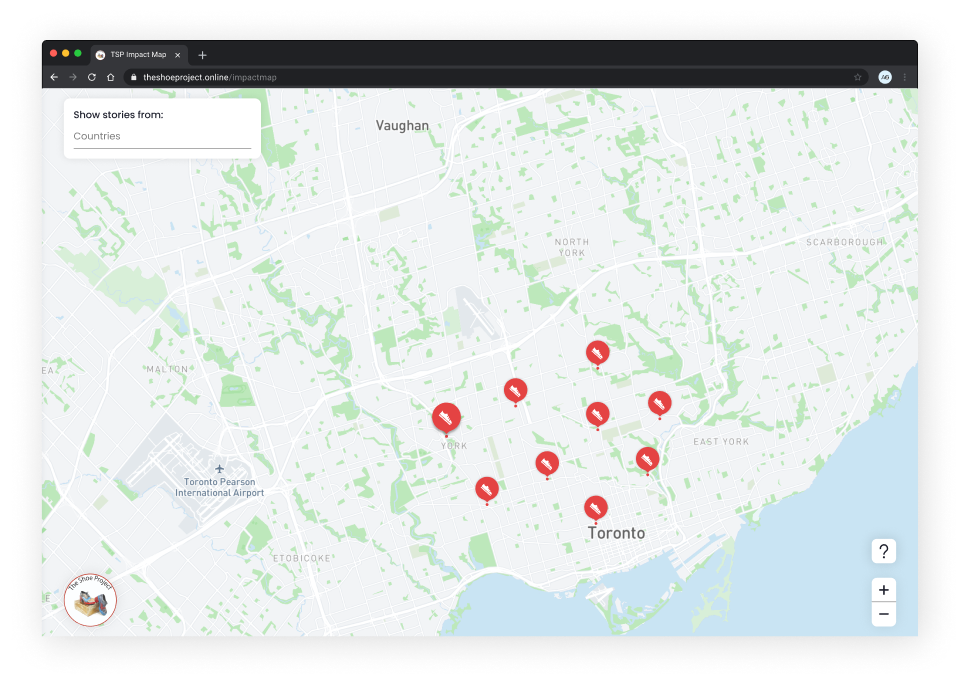The width and height of the screenshot is (966, 685).
Task: Click the browser home button
Action: [x=111, y=77]
